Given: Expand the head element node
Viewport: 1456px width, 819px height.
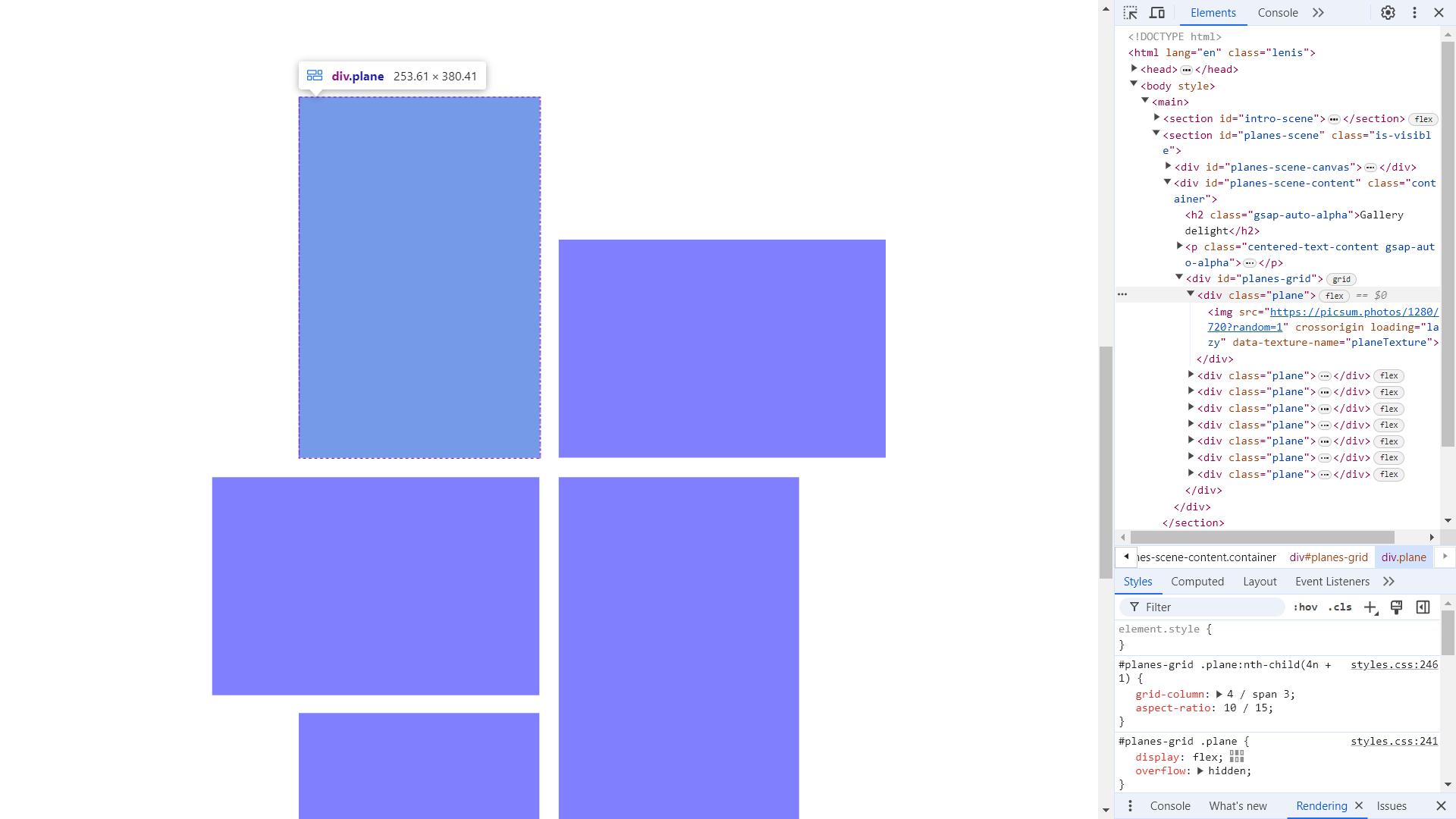Looking at the screenshot, I should point(1134,69).
